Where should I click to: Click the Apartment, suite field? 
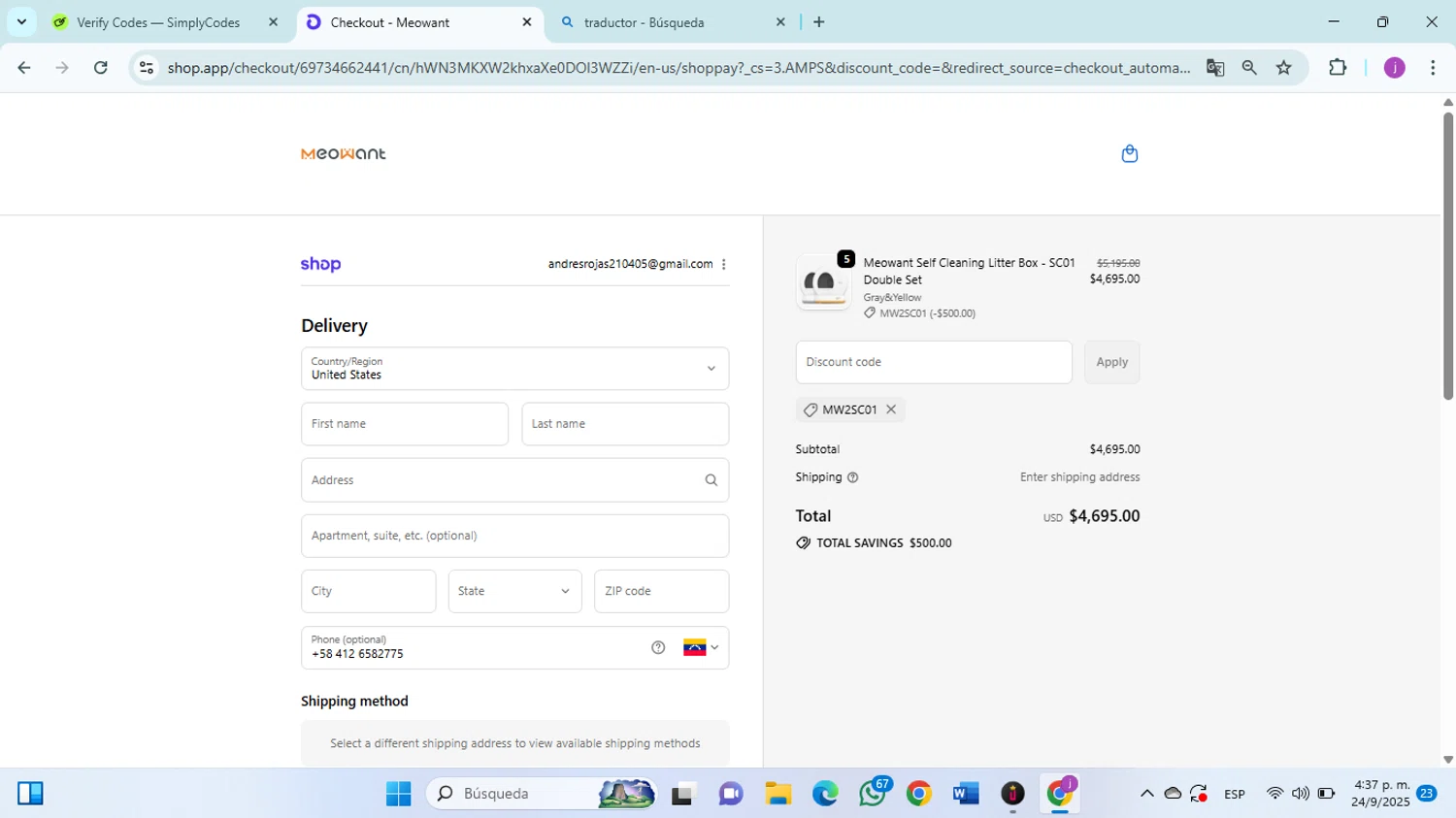(514, 536)
